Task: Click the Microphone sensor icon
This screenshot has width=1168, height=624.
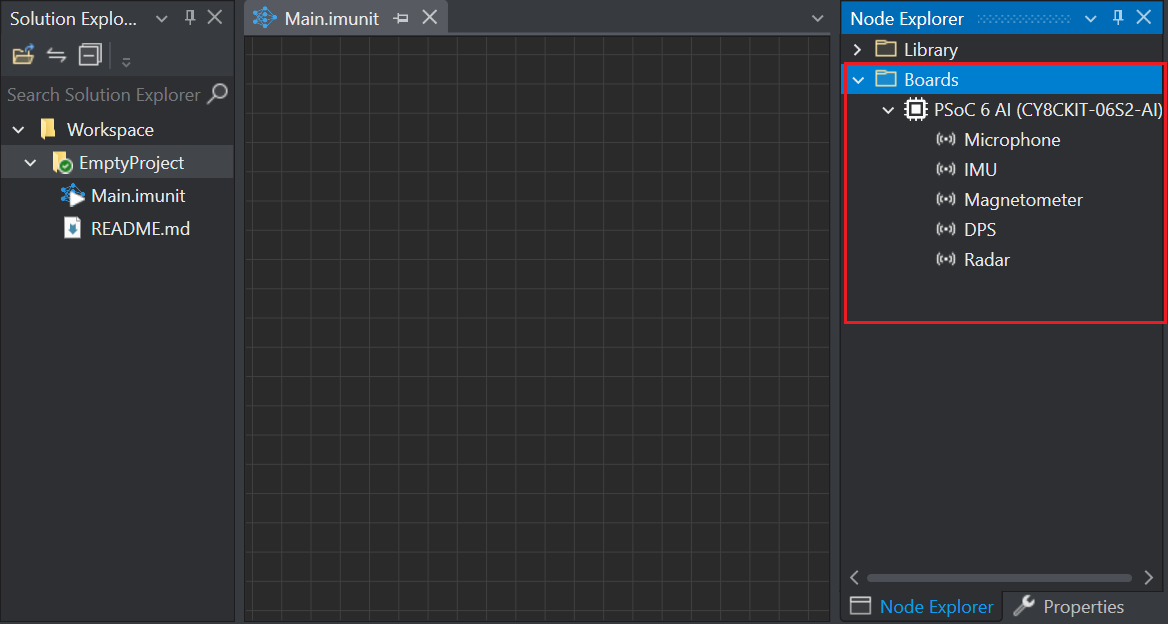Action: coord(946,139)
